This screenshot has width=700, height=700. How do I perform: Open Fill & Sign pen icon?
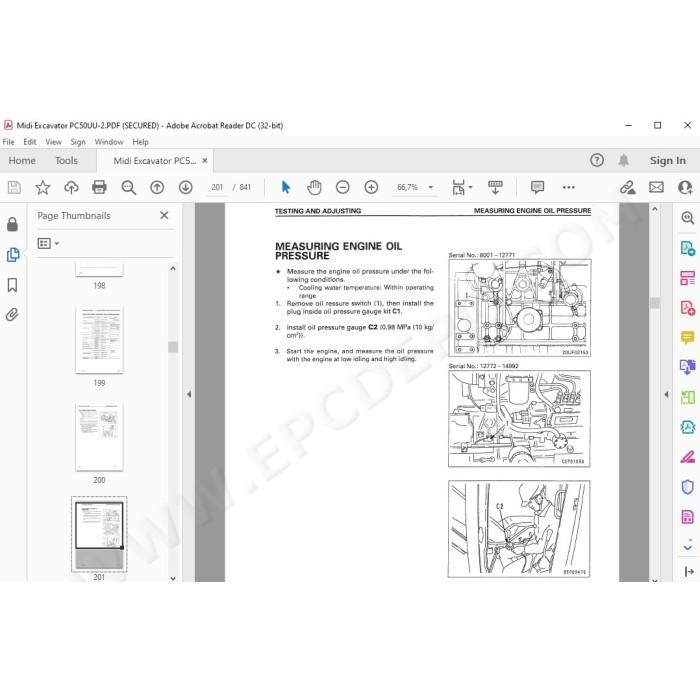688,457
